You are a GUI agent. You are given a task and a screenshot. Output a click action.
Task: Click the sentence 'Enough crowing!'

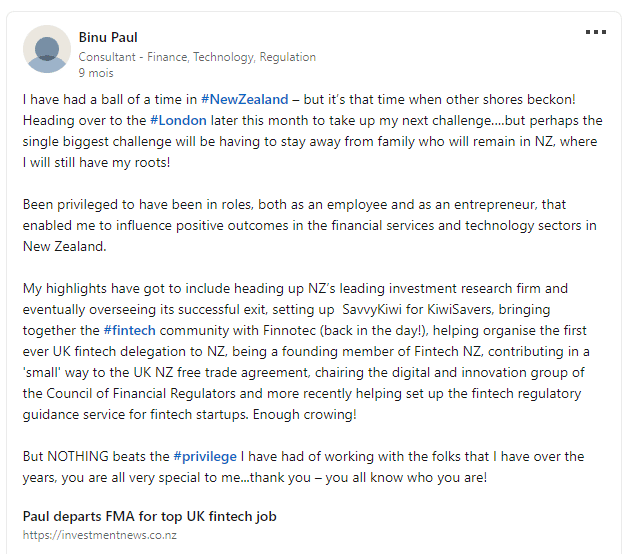coord(304,414)
